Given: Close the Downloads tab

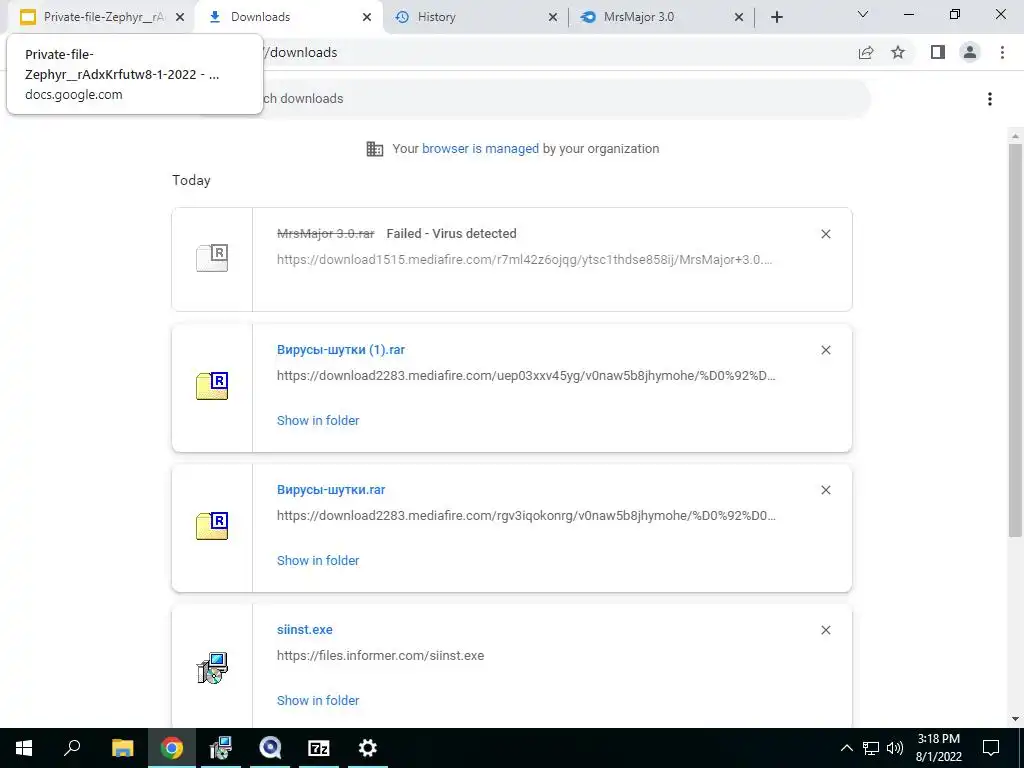Looking at the screenshot, I should click(367, 17).
